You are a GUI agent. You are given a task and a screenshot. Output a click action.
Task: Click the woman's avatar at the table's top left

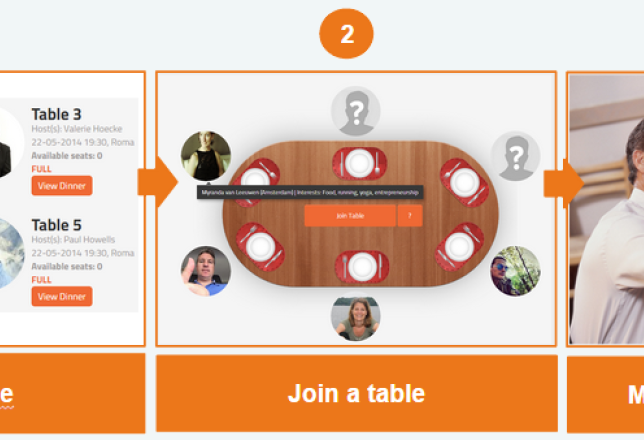pyautogui.click(x=205, y=156)
